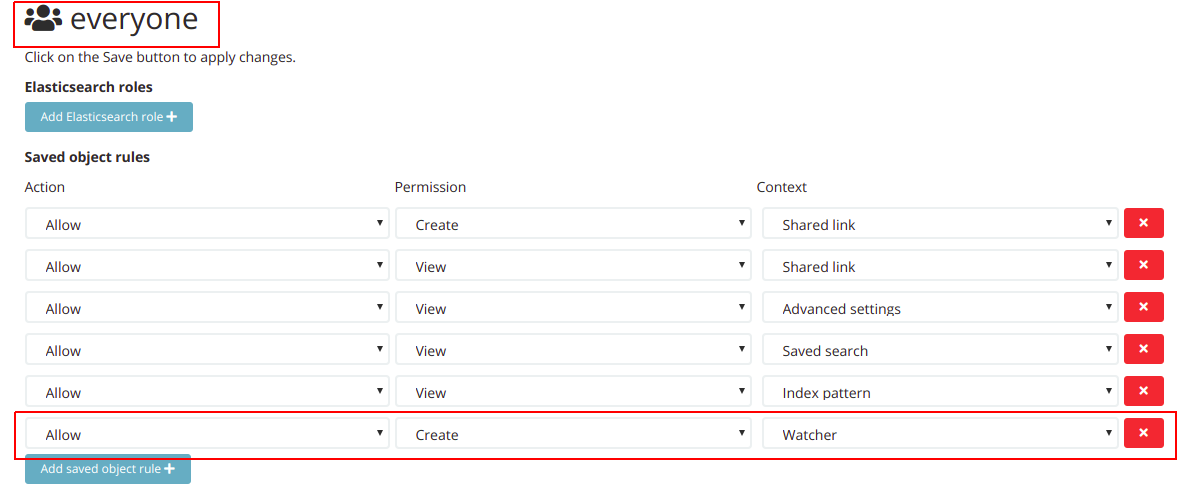Remove the Saved search rule

coord(1143,350)
